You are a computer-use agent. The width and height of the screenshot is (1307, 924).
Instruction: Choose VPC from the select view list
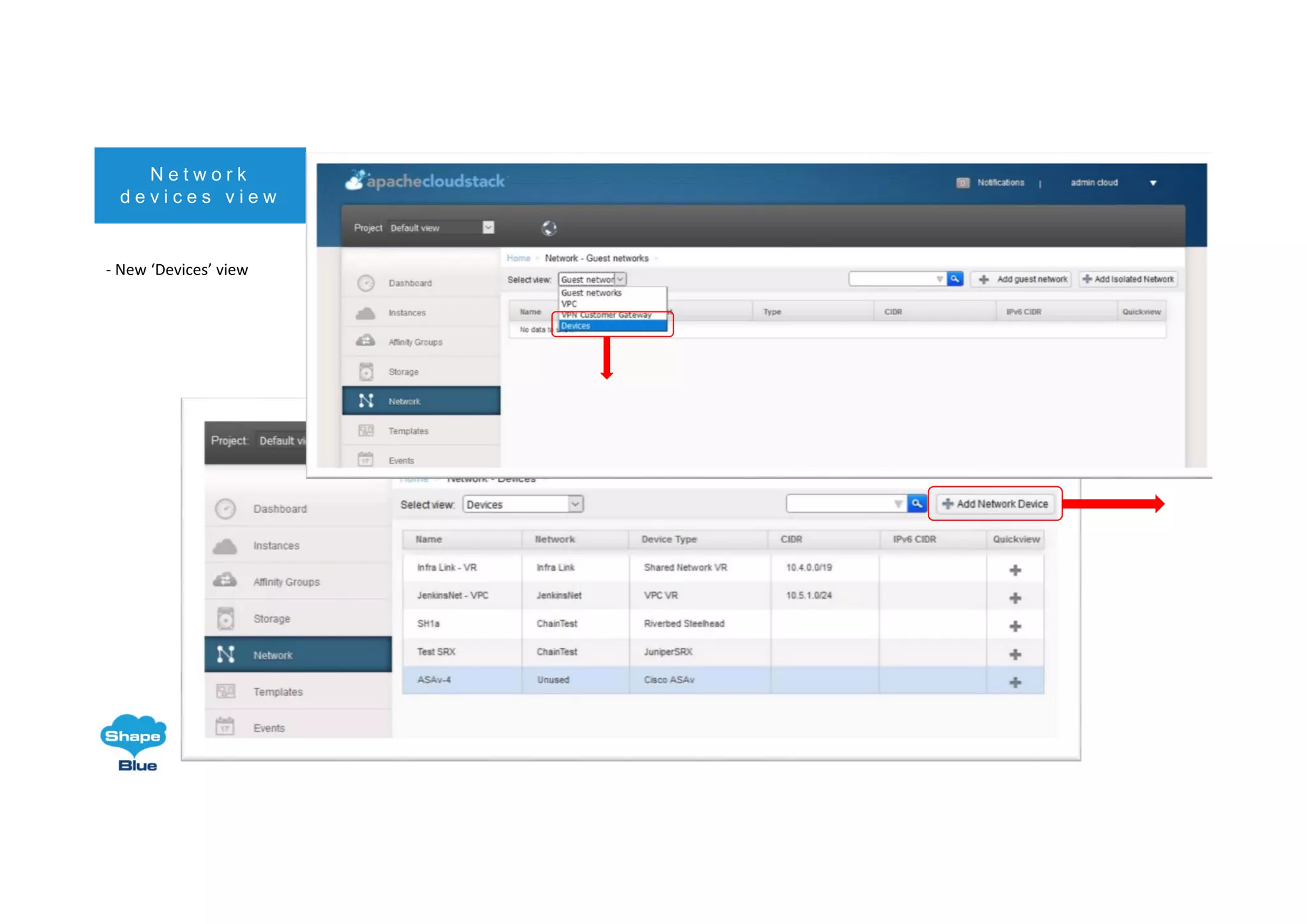click(x=569, y=304)
